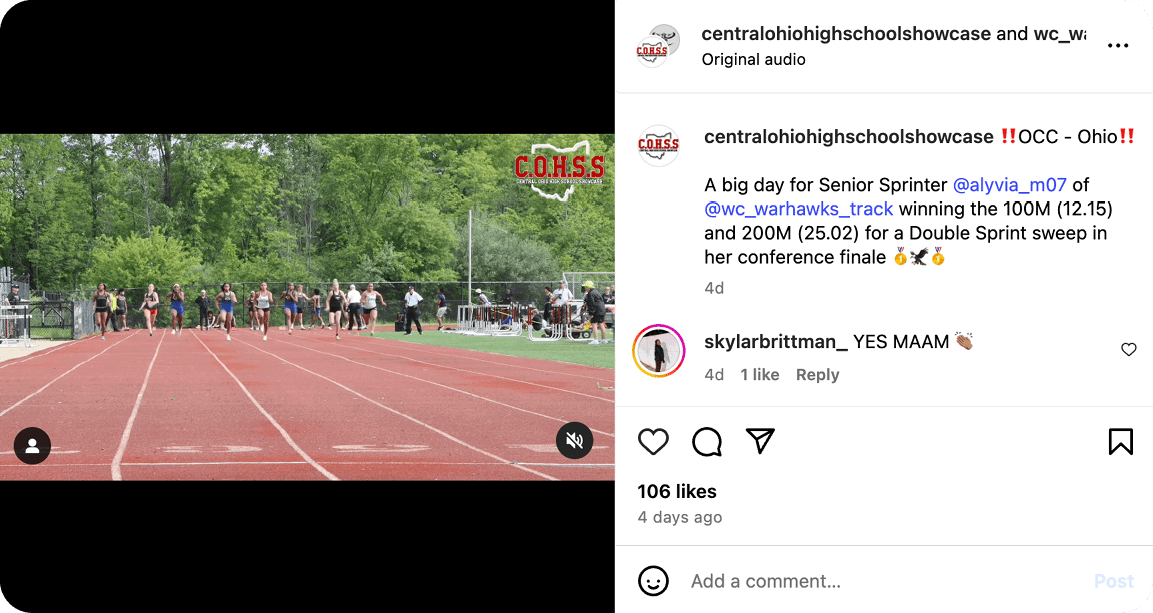The image size is (1153, 613).
Task: View the 1 like on the comment
Action: coord(760,375)
